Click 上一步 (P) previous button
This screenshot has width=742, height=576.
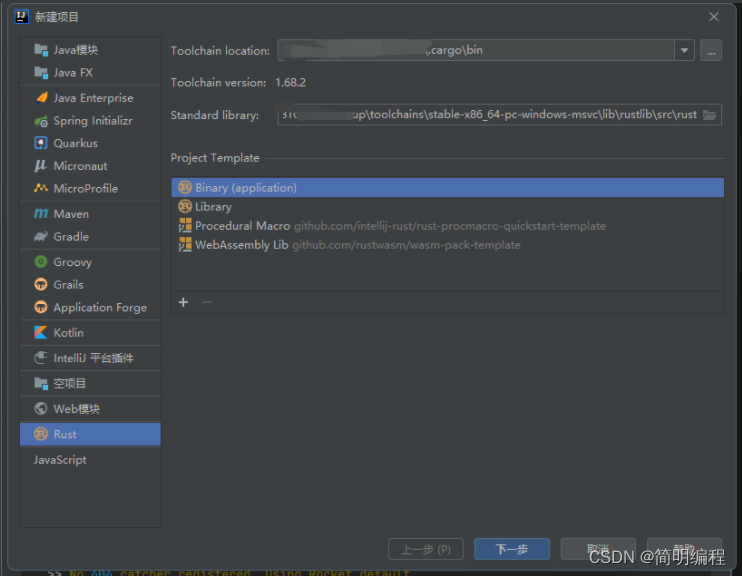point(426,549)
